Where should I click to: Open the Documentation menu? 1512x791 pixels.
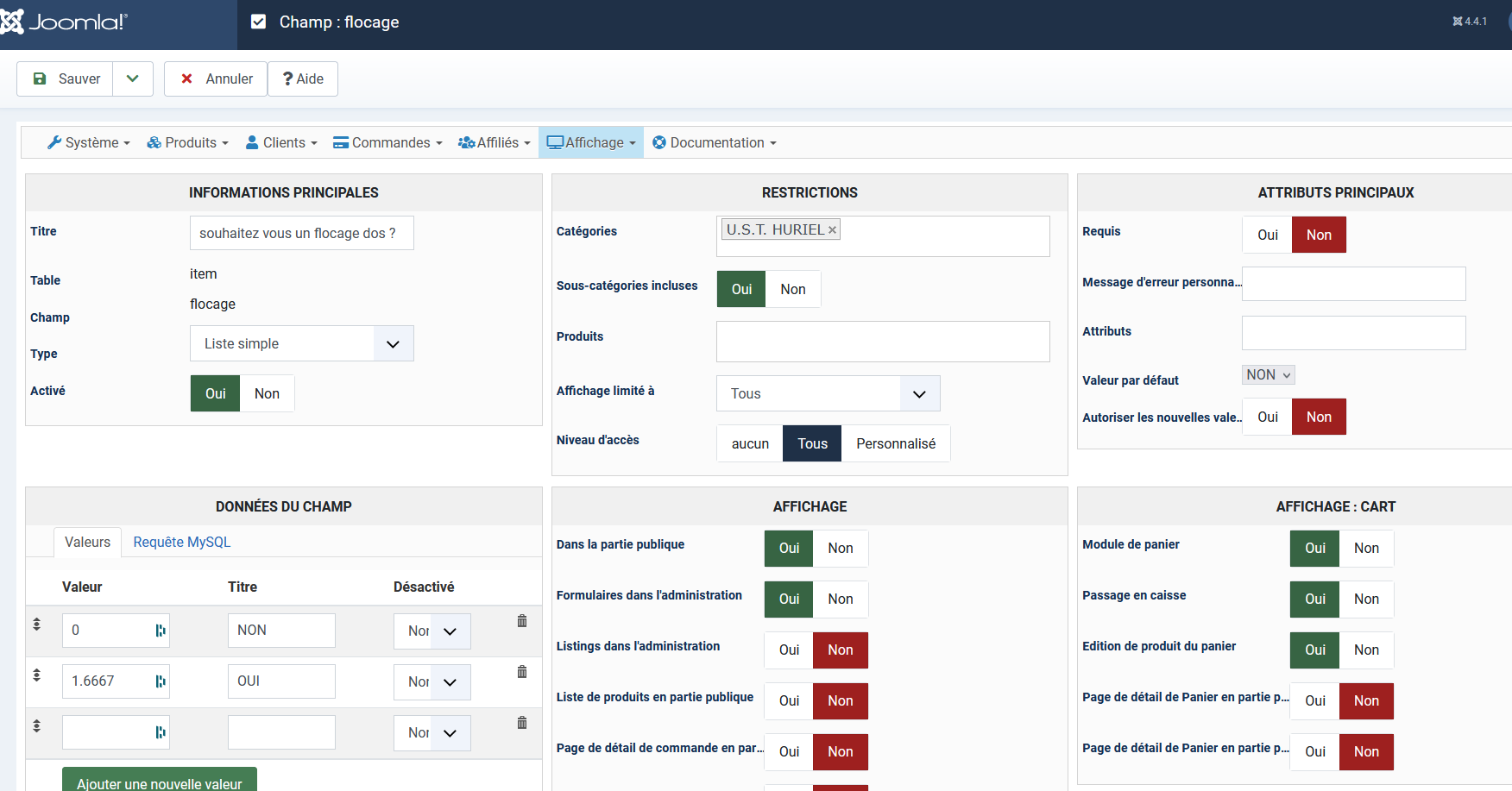pyautogui.click(x=715, y=142)
